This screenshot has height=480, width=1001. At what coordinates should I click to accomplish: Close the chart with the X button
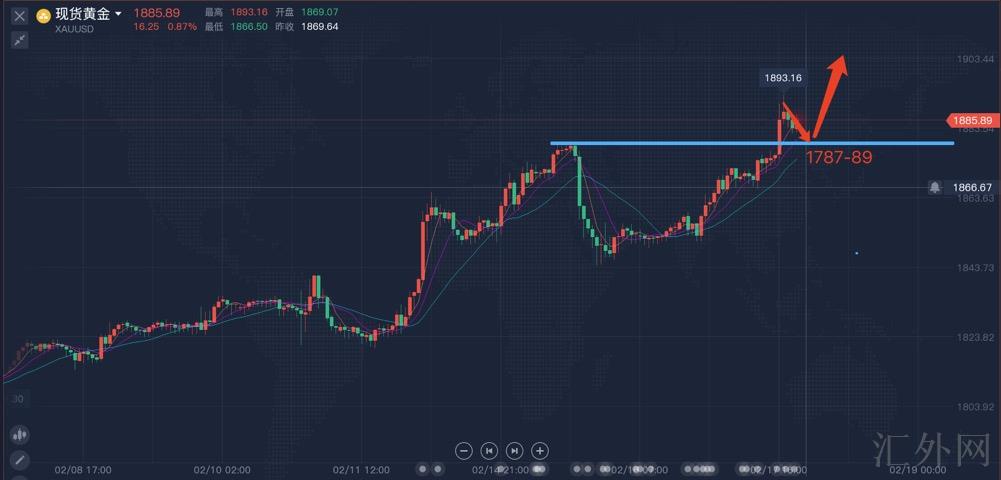(19, 16)
